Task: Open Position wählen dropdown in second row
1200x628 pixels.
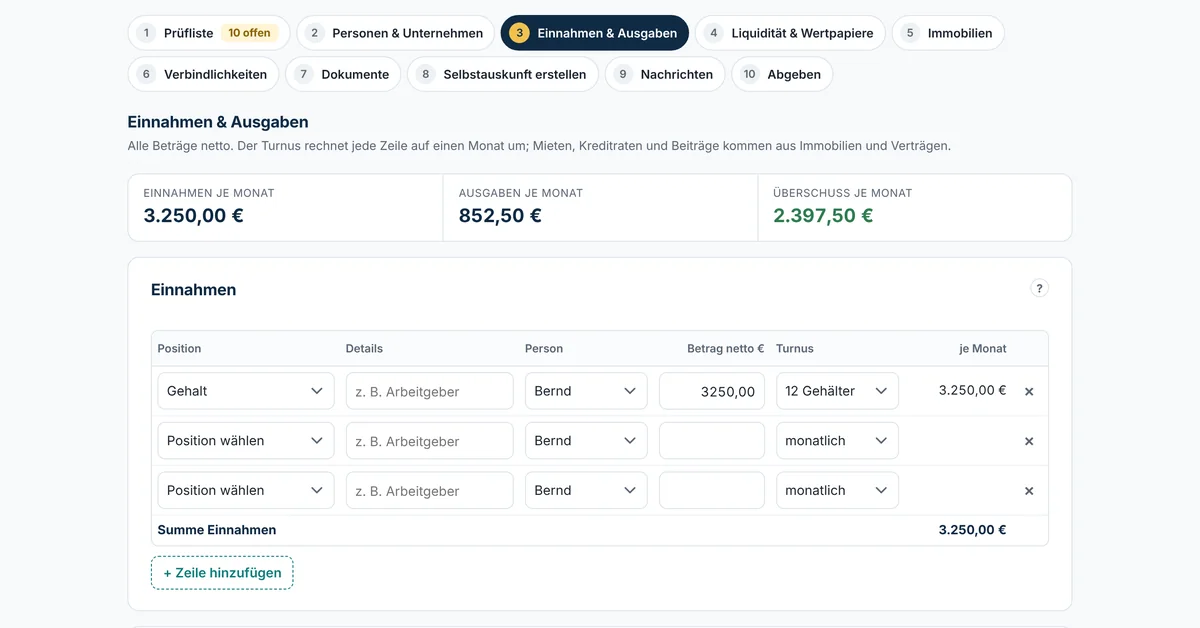Action: 246,441
